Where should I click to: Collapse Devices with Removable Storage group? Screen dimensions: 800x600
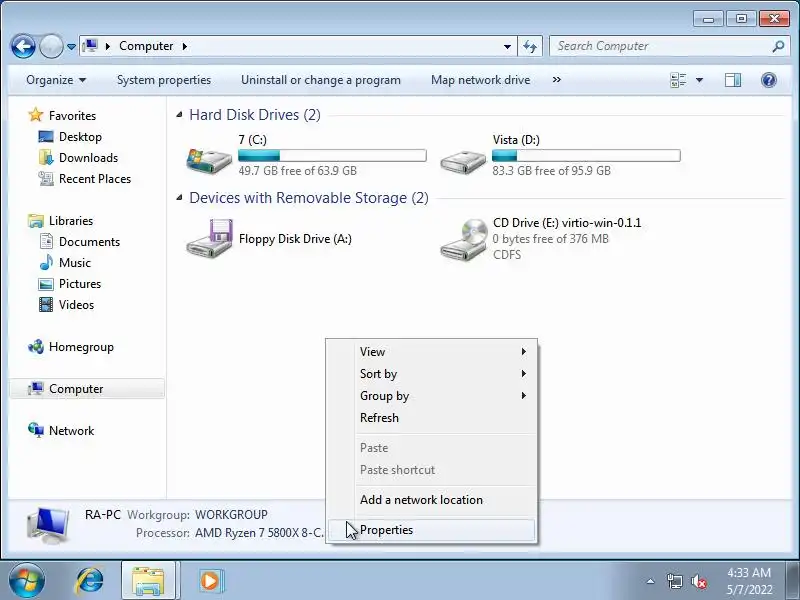coord(179,197)
